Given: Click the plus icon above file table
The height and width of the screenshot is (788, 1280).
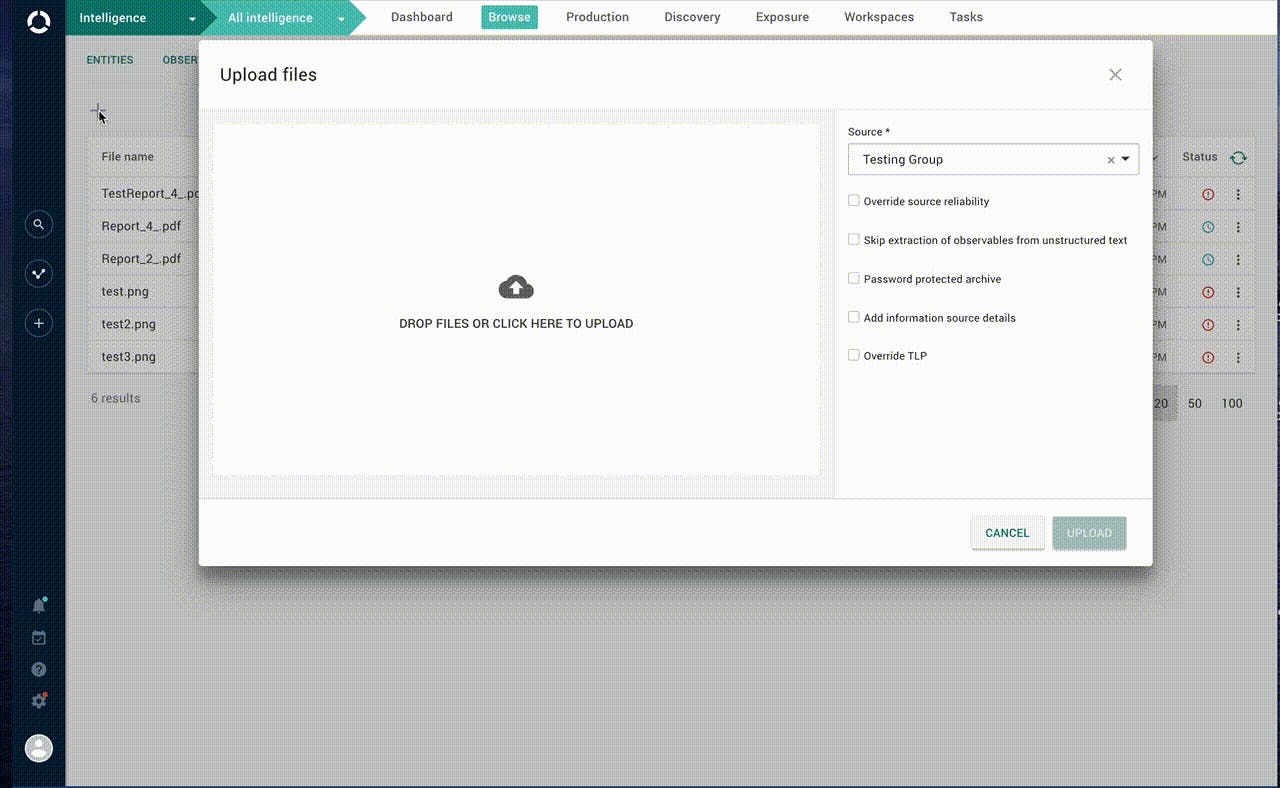Looking at the screenshot, I should pos(97,110).
